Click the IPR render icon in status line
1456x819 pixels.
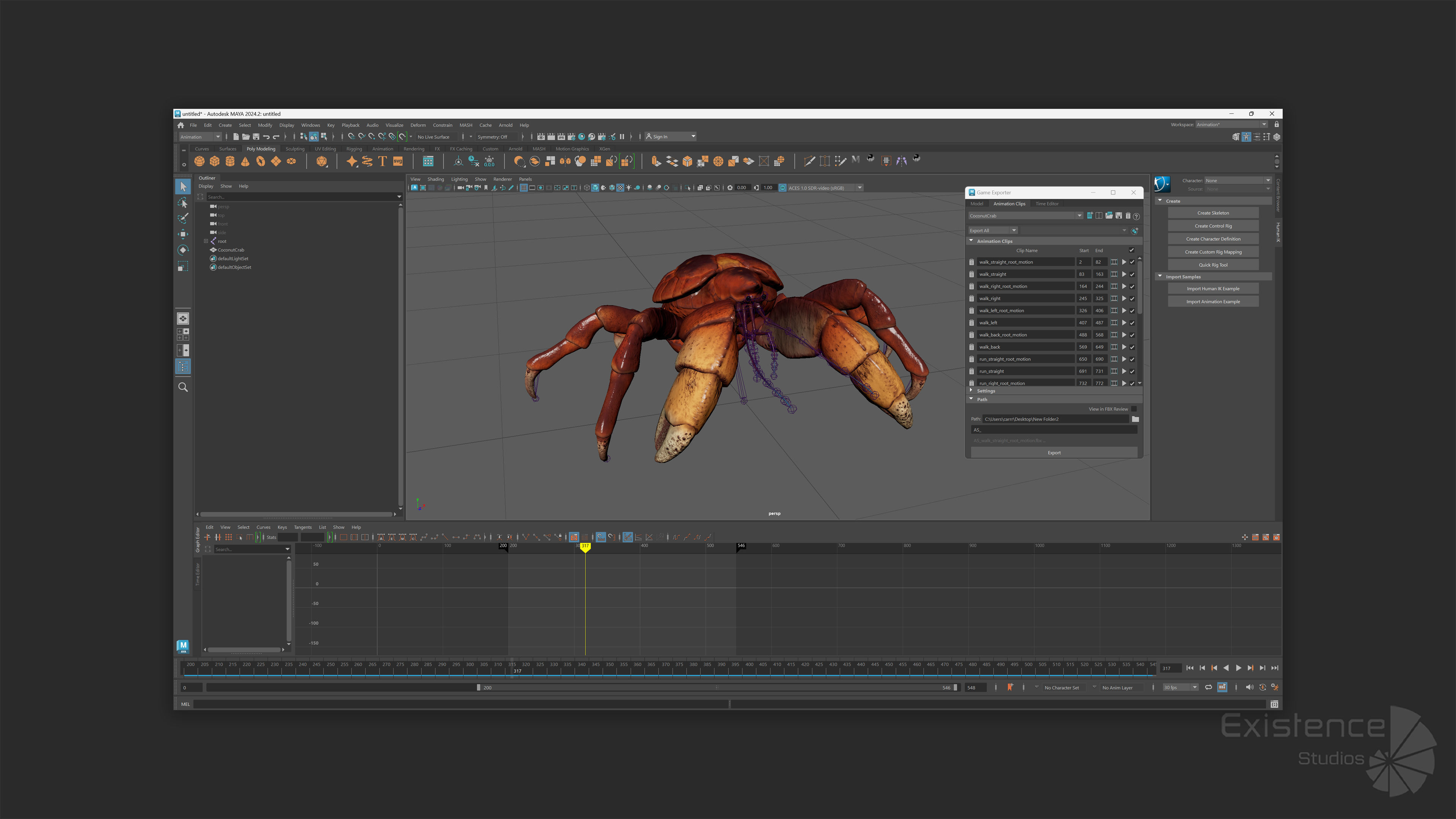coord(561,137)
